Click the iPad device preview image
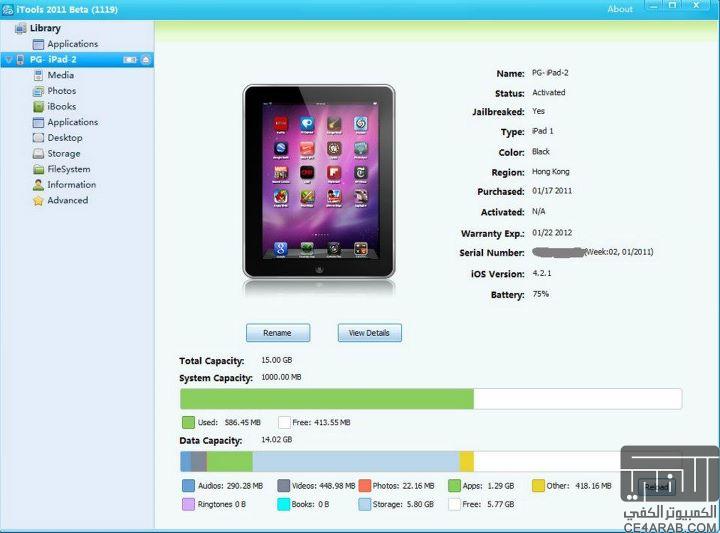 point(319,181)
